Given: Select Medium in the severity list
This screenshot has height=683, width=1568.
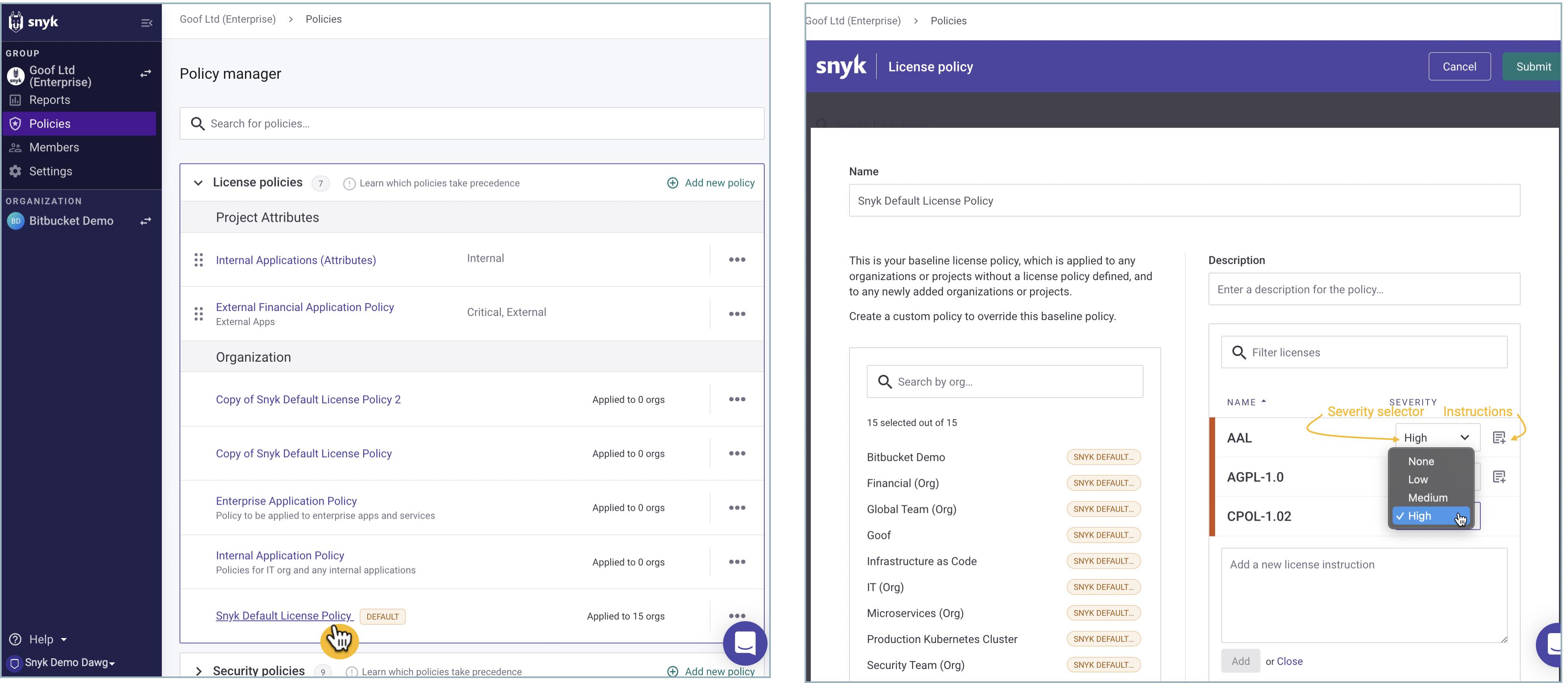Looking at the screenshot, I should pos(1428,498).
